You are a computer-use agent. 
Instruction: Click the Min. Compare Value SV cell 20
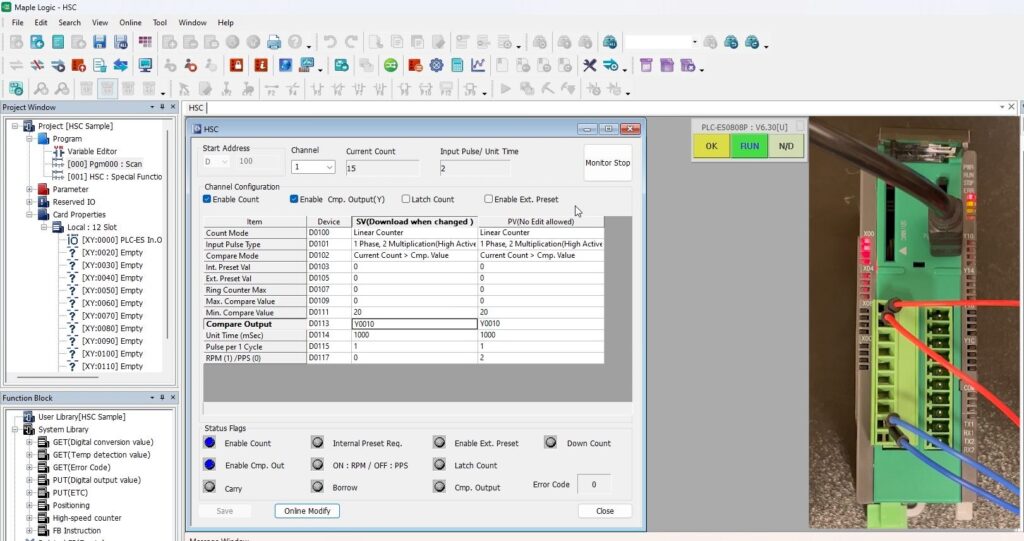click(x=415, y=312)
